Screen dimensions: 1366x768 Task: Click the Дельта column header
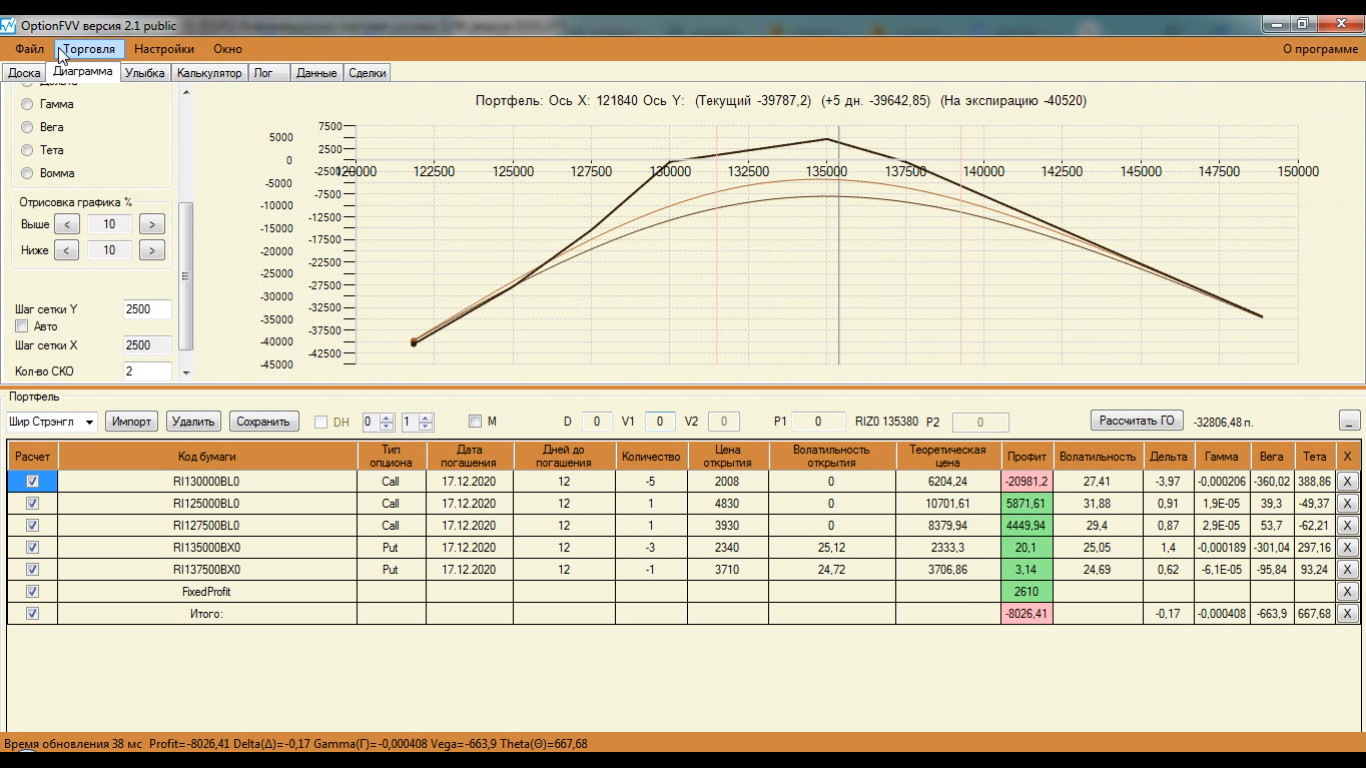(x=1168, y=456)
